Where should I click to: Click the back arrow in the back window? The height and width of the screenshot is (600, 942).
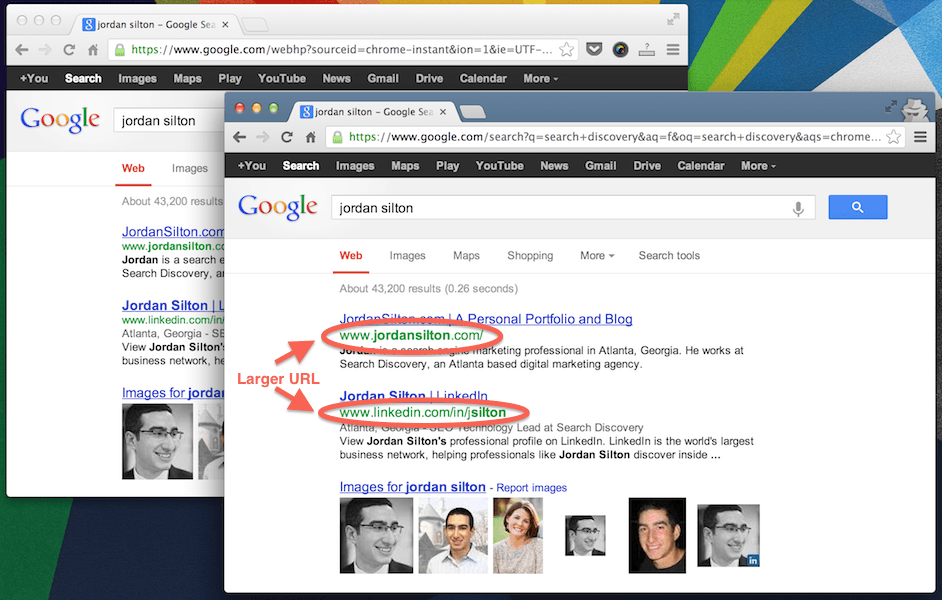point(22,50)
